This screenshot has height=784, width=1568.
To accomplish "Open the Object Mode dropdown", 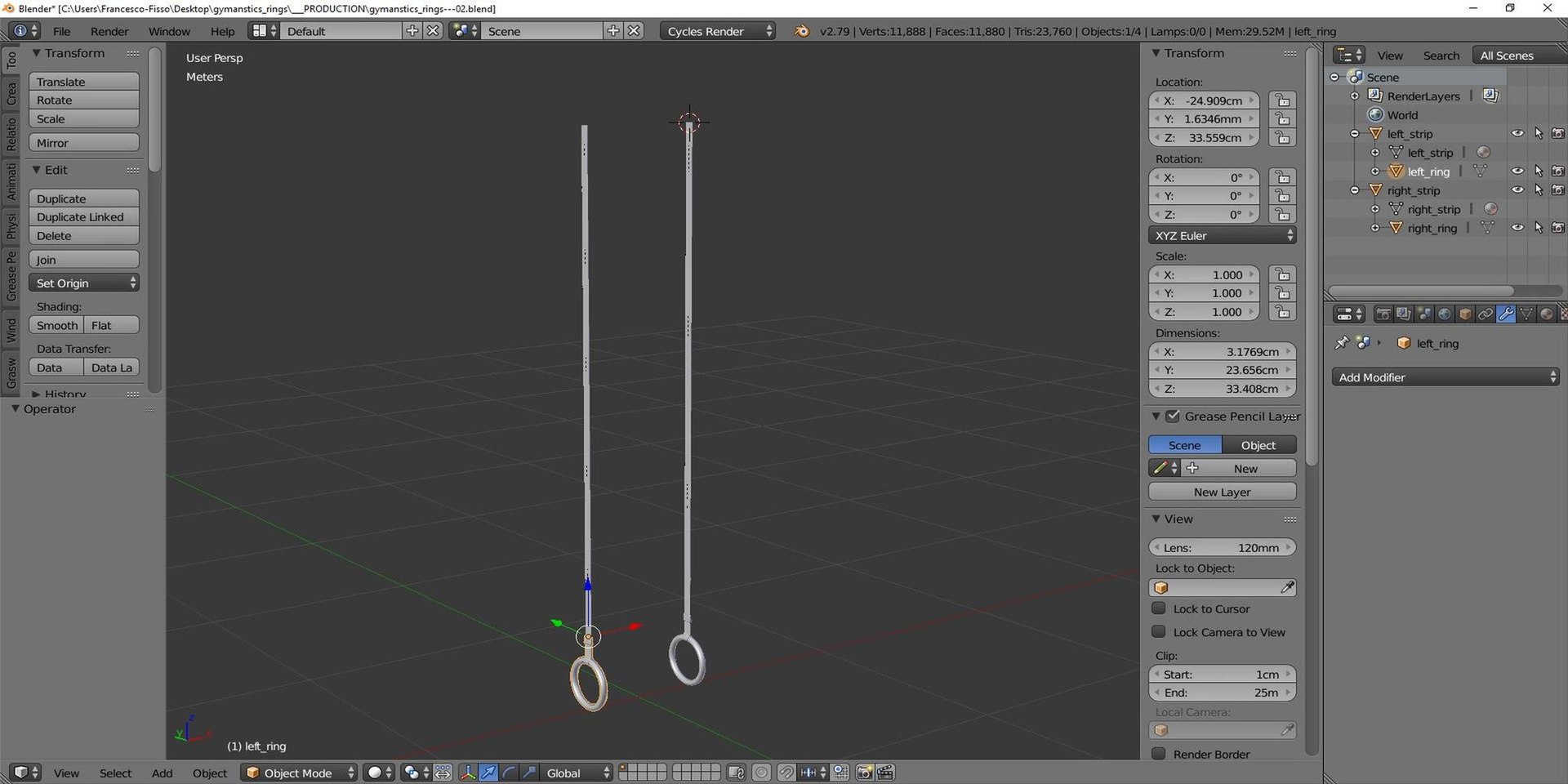I will click(299, 773).
